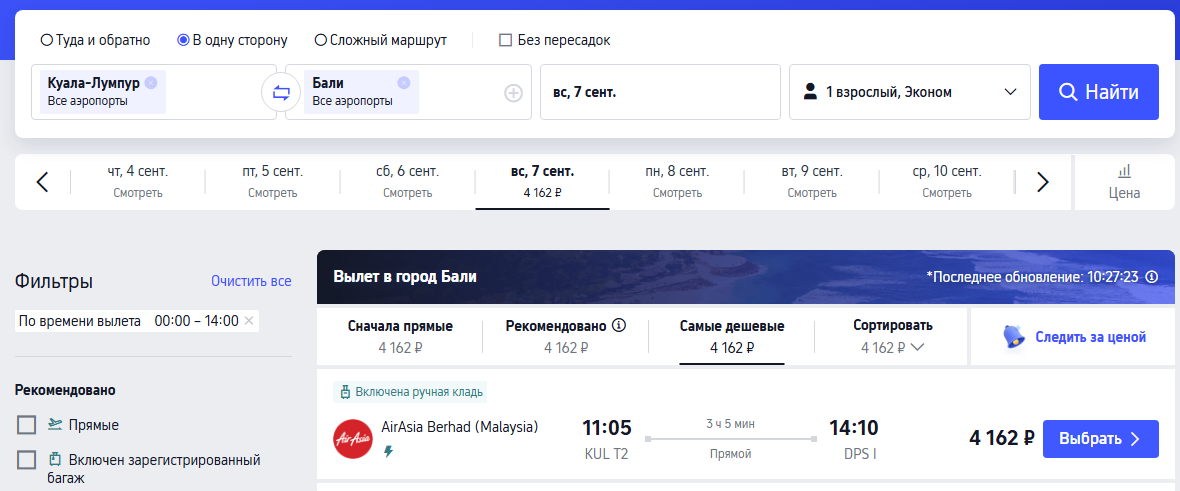Add another destination with plus icon

click(513, 93)
